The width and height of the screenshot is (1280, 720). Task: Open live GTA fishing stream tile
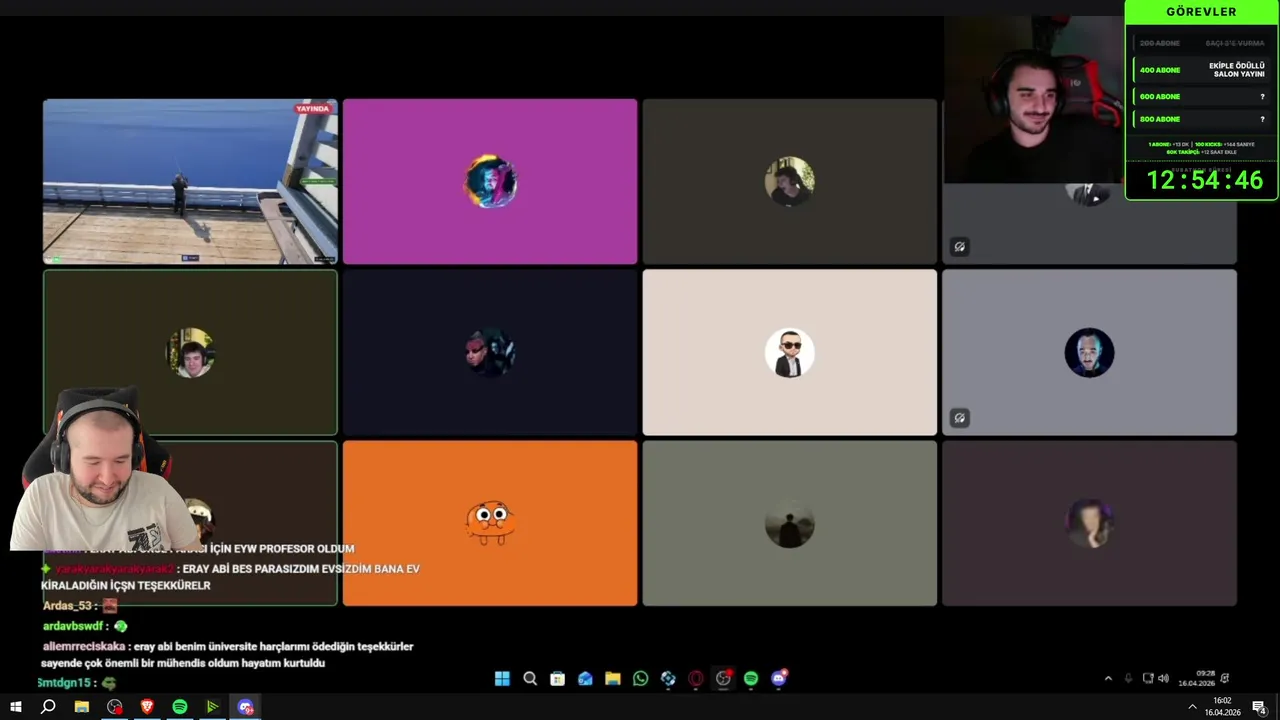pyautogui.click(x=190, y=181)
